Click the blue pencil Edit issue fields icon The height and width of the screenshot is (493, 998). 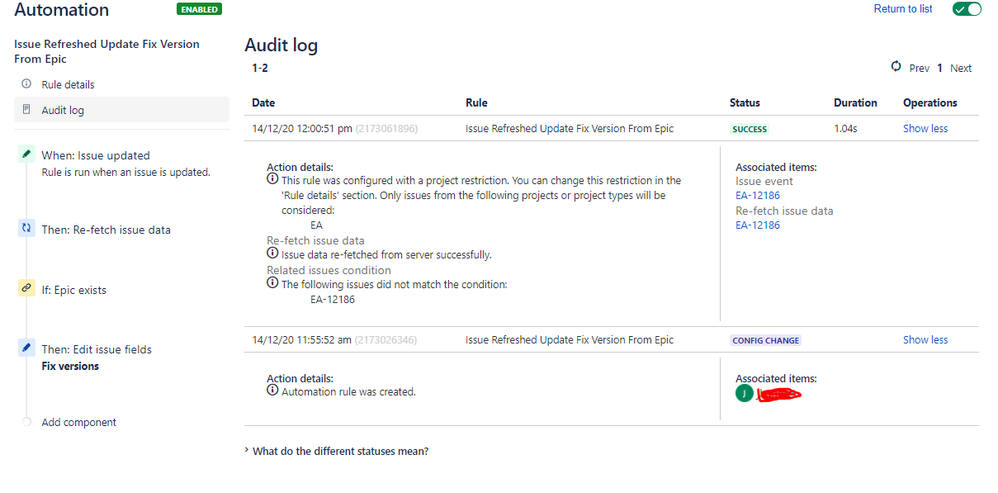tap(26, 348)
